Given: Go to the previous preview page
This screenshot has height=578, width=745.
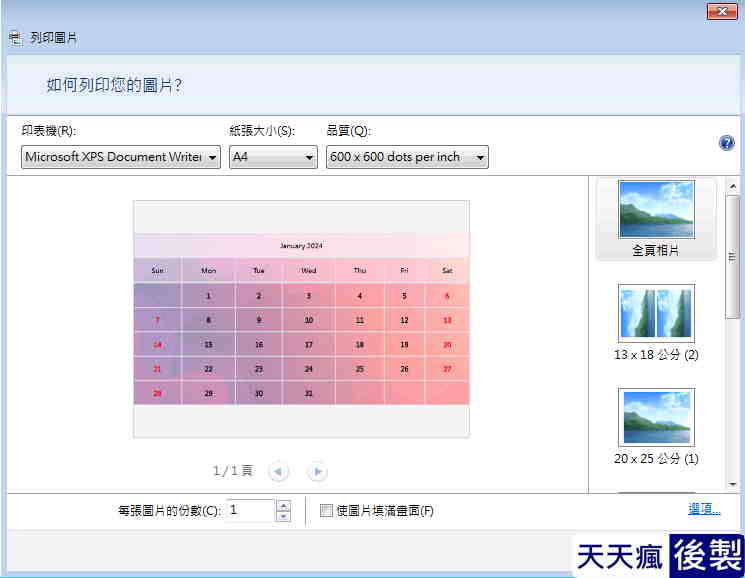Looking at the screenshot, I should click(278, 472).
